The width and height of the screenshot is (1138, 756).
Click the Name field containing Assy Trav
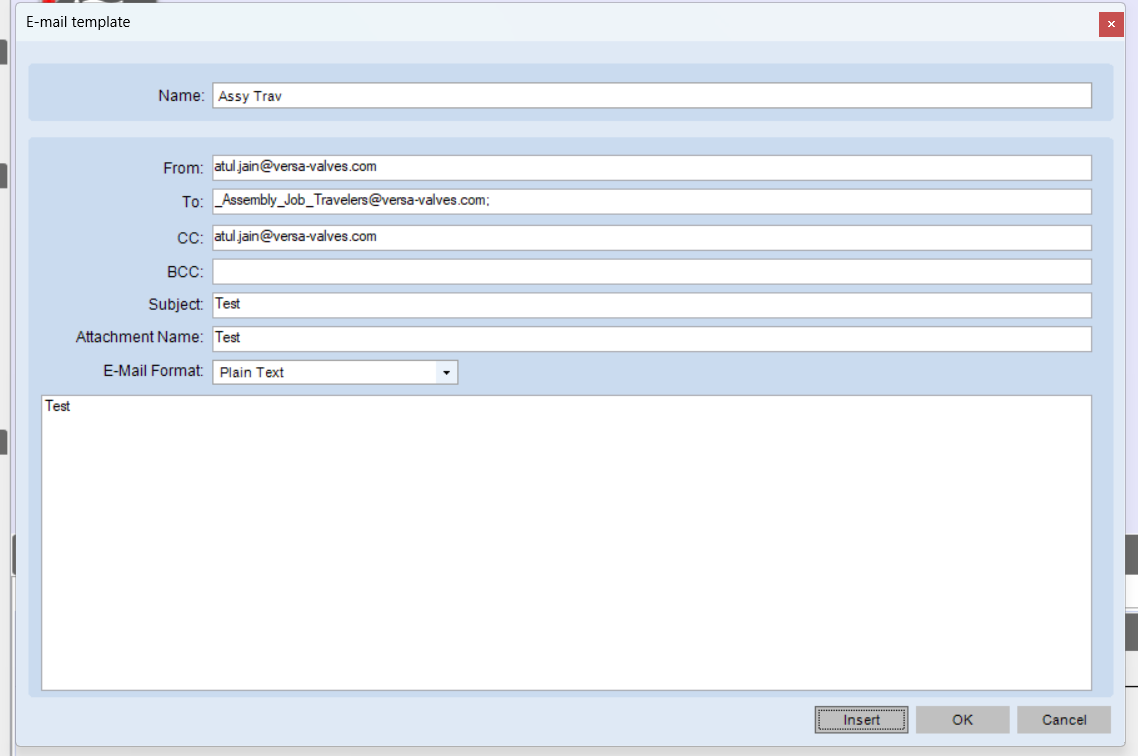click(652, 96)
